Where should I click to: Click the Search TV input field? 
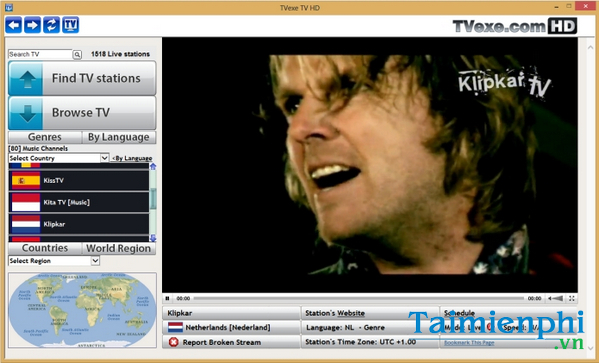point(40,54)
